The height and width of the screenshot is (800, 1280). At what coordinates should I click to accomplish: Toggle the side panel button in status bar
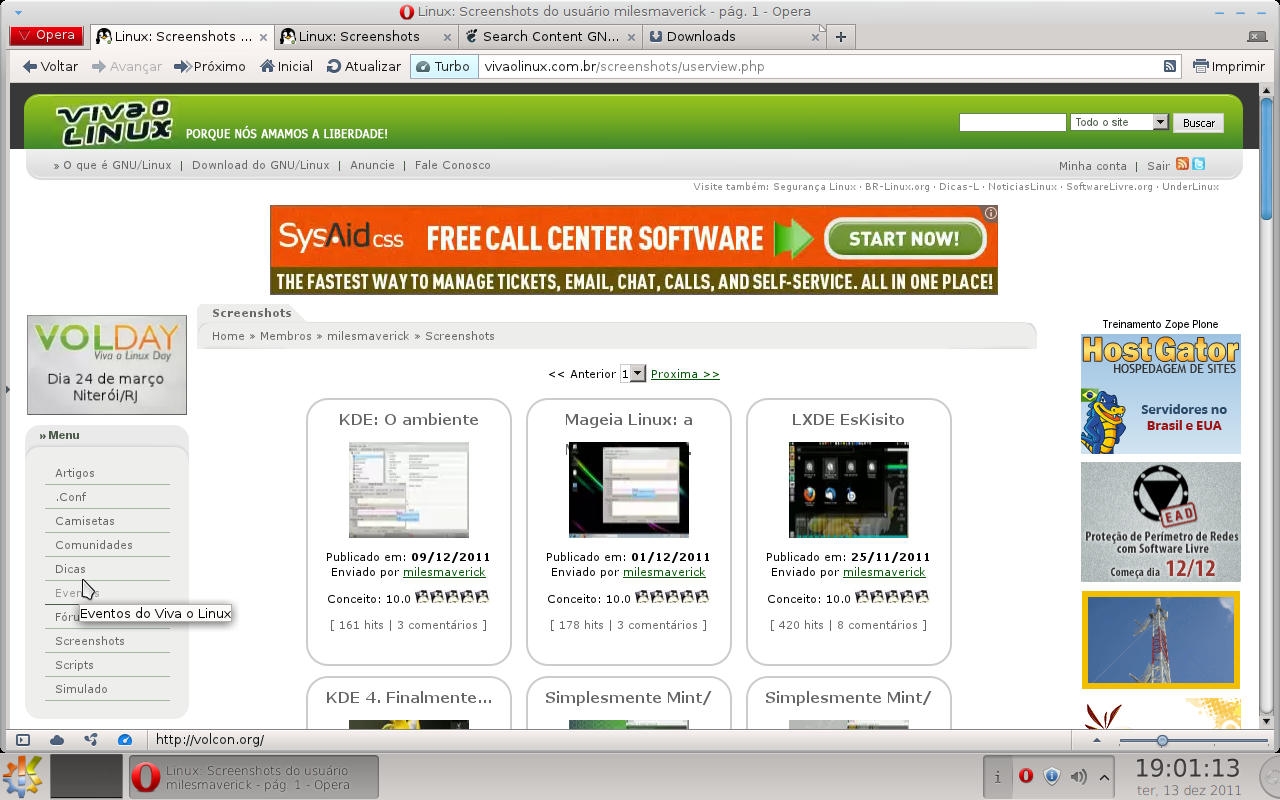(x=23, y=740)
